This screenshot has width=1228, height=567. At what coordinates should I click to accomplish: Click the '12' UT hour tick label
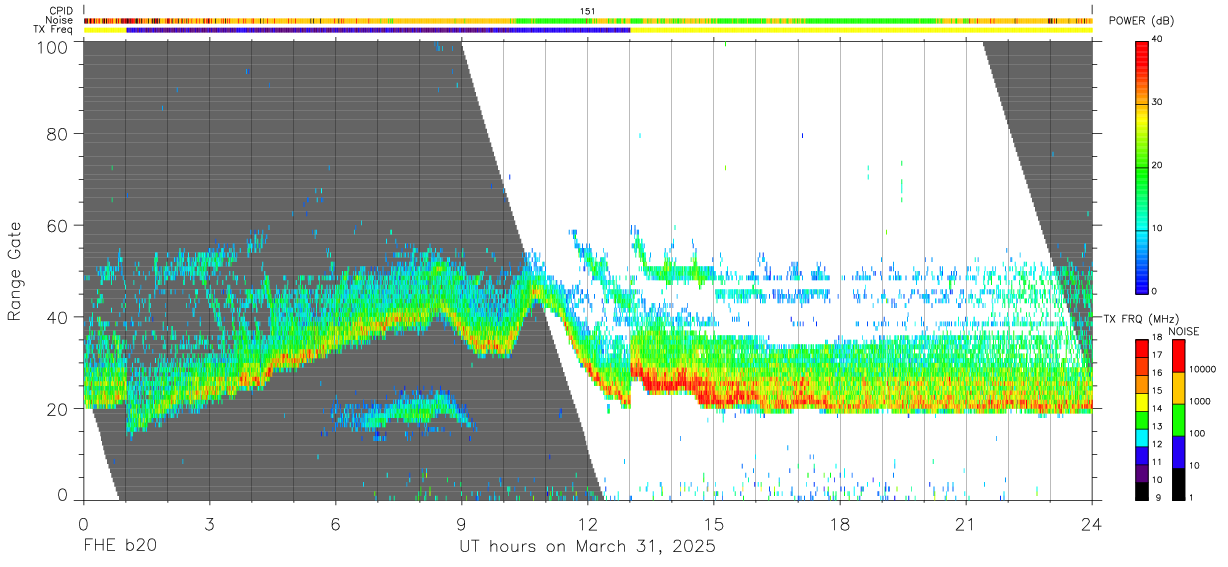588,524
